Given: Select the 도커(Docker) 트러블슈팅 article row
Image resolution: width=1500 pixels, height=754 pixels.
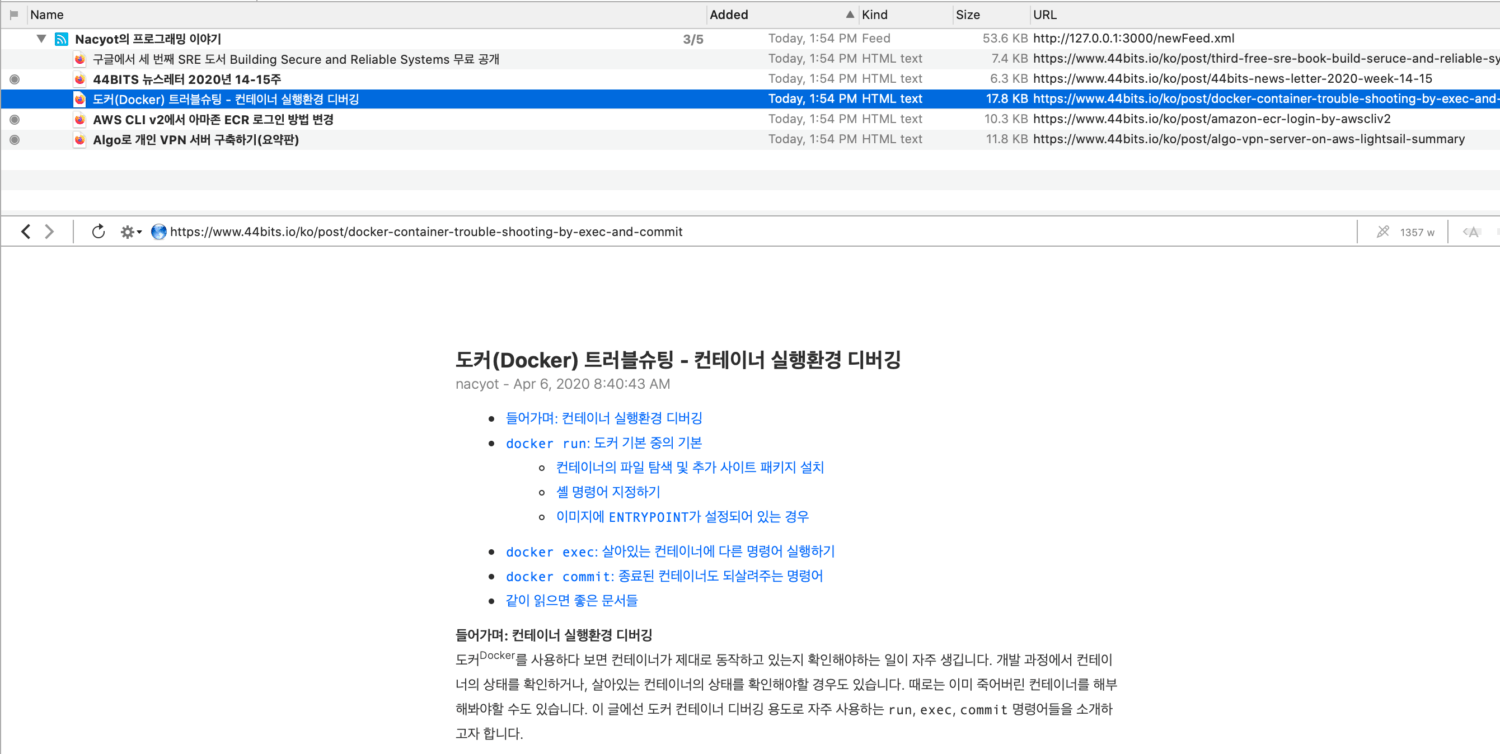Looking at the screenshot, I should pos(750,99).
